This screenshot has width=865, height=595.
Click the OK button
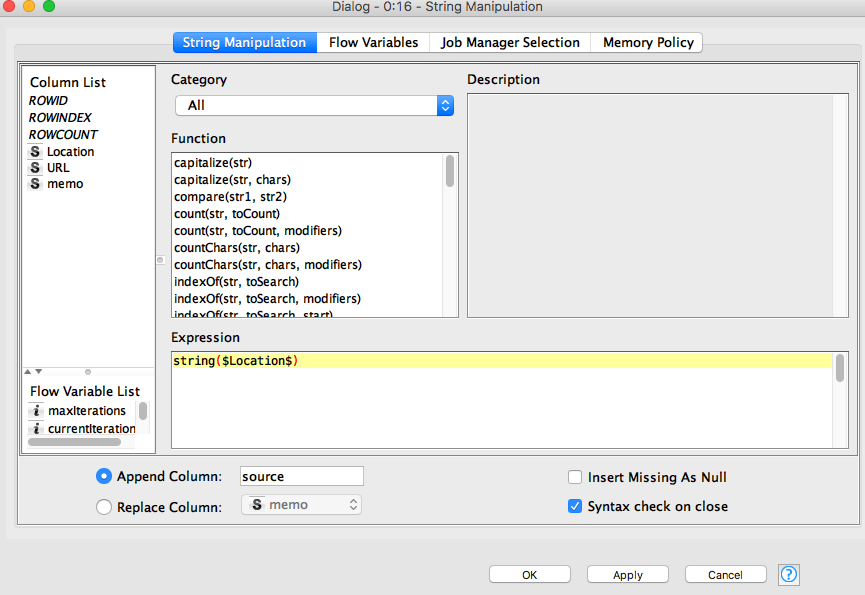tap(530, 575)
